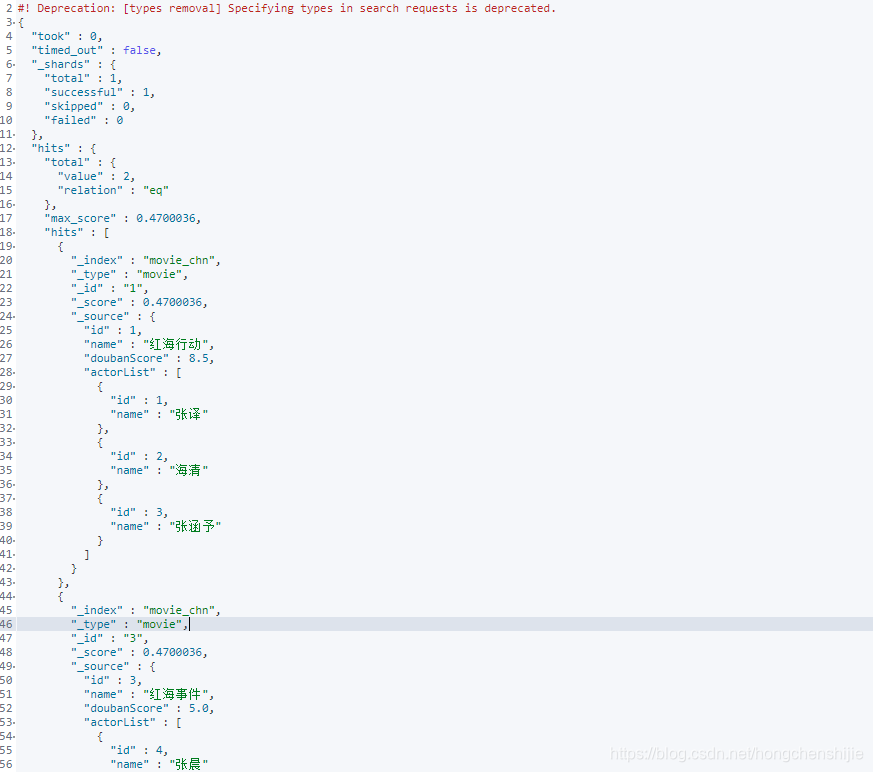Click line number 27 in the gutter
This screenshot has height=772, width=873.
[x=6, y=358]
